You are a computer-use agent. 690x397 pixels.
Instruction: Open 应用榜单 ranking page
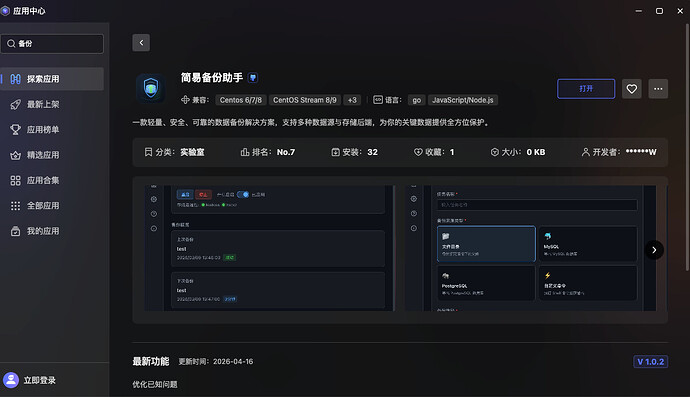coord(52,129)
